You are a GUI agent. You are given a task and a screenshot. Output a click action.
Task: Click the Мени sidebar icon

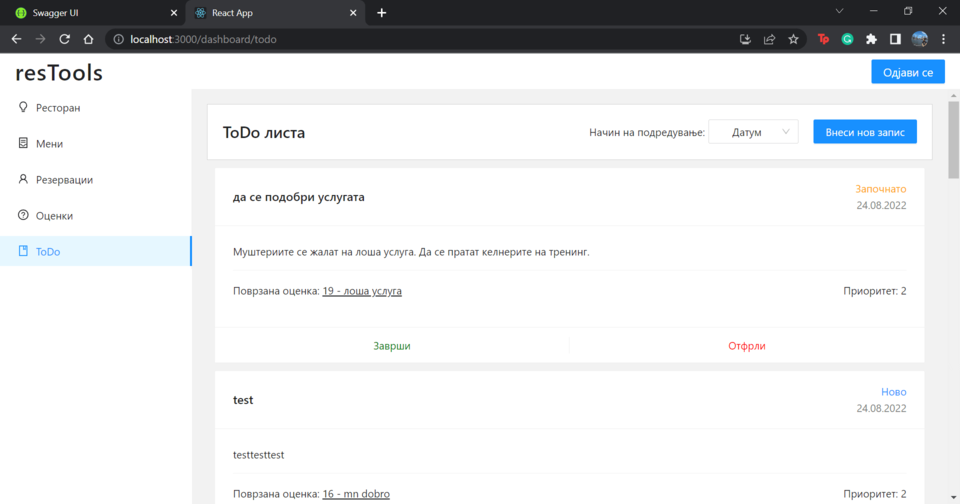click(23, 143)
